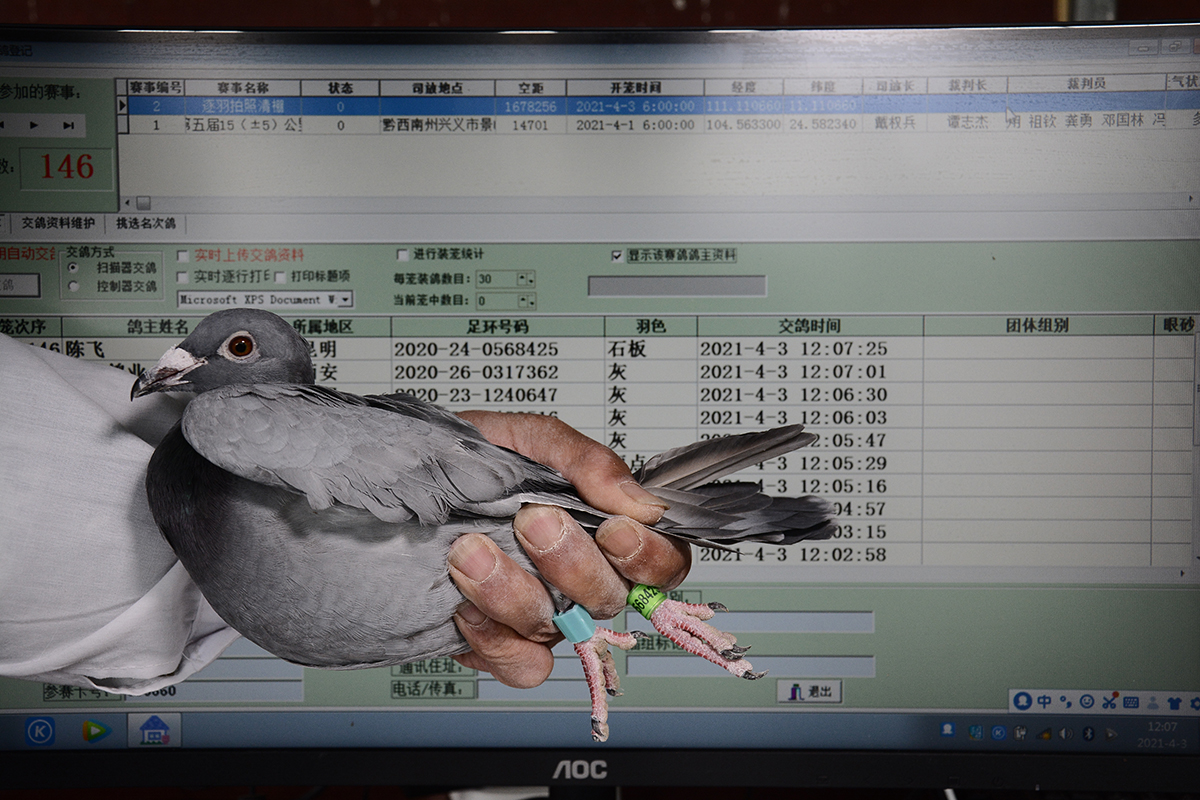Screen dimensions: 1200x800
Task: Click the 退出 exit button
Action: coord(809,691)
